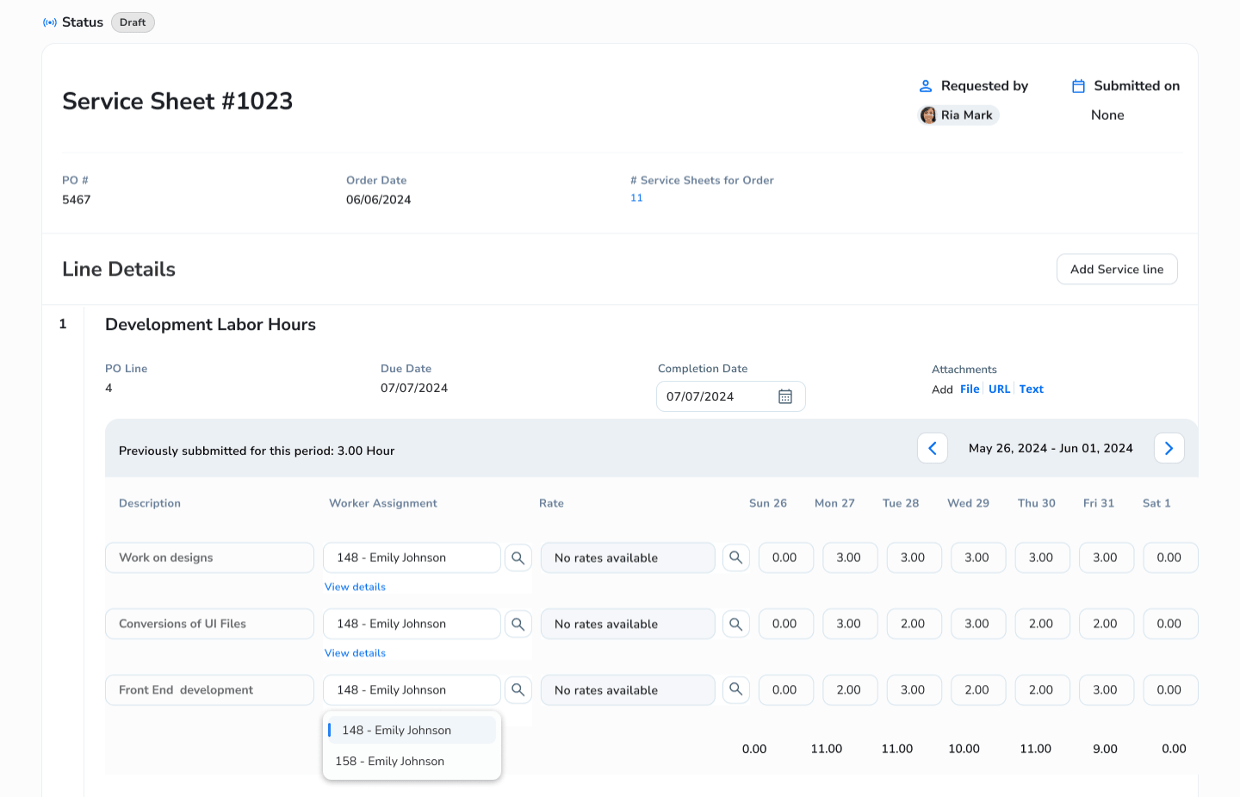Click the PO number 5467

click(76, 200)
